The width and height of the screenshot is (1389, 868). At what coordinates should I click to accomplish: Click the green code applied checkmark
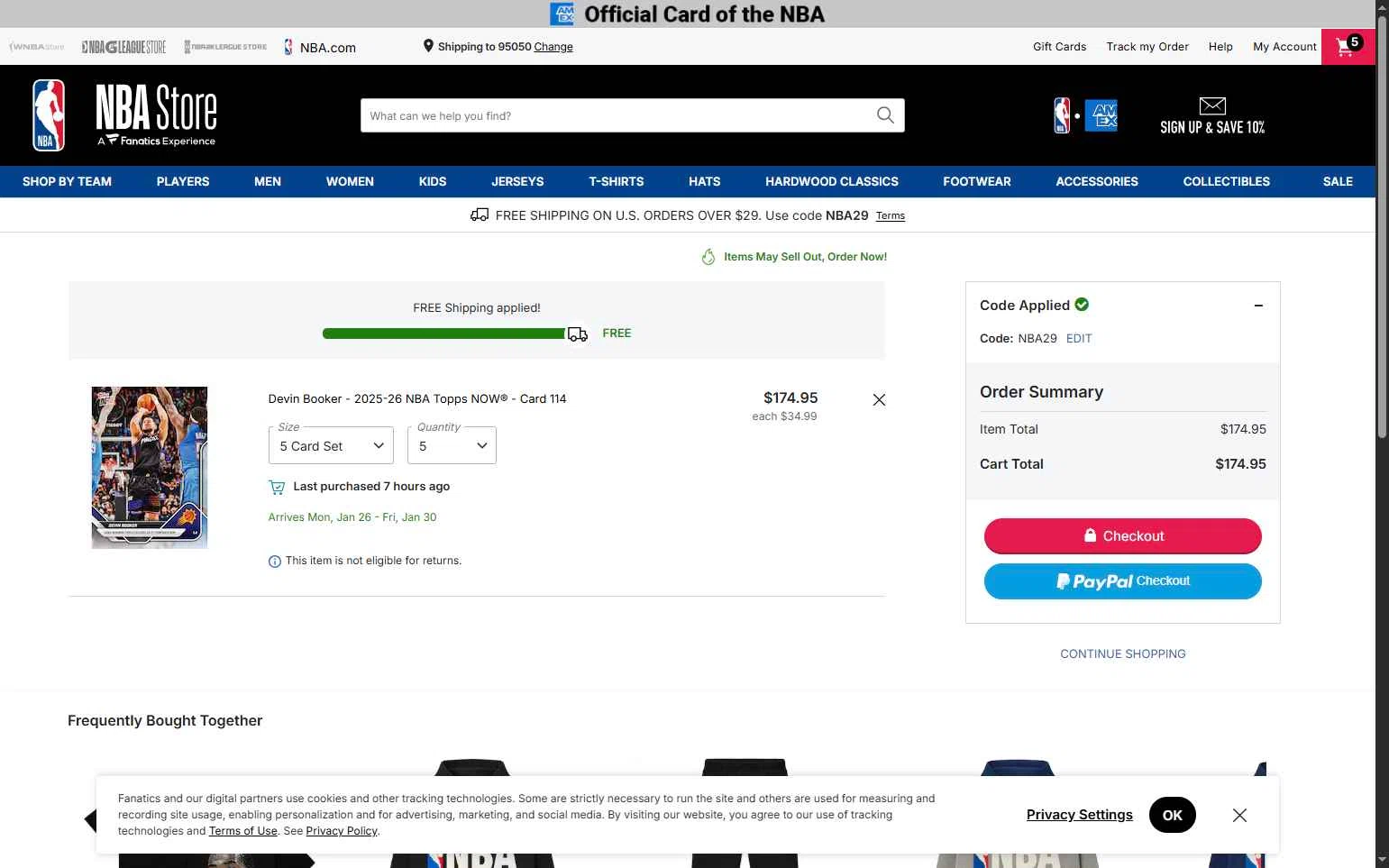point(1082,305)
